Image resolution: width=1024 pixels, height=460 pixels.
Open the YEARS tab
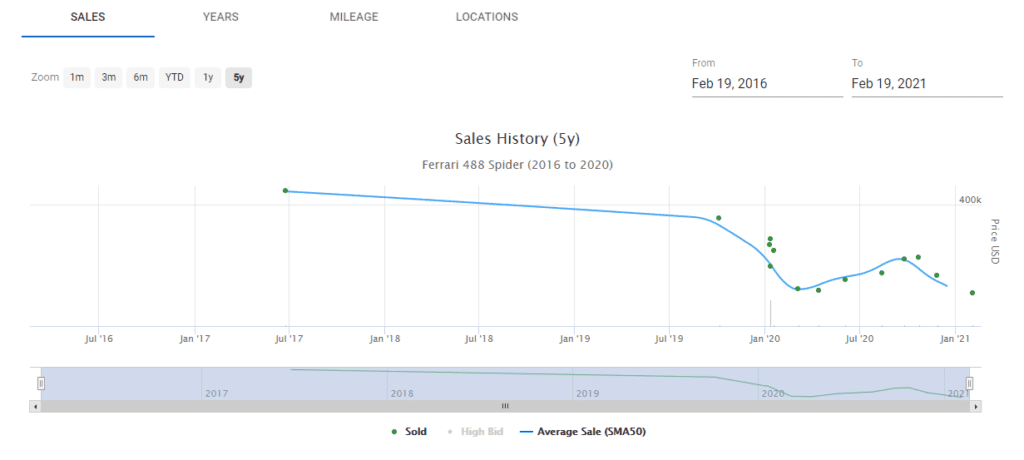[x=221, y=17]
